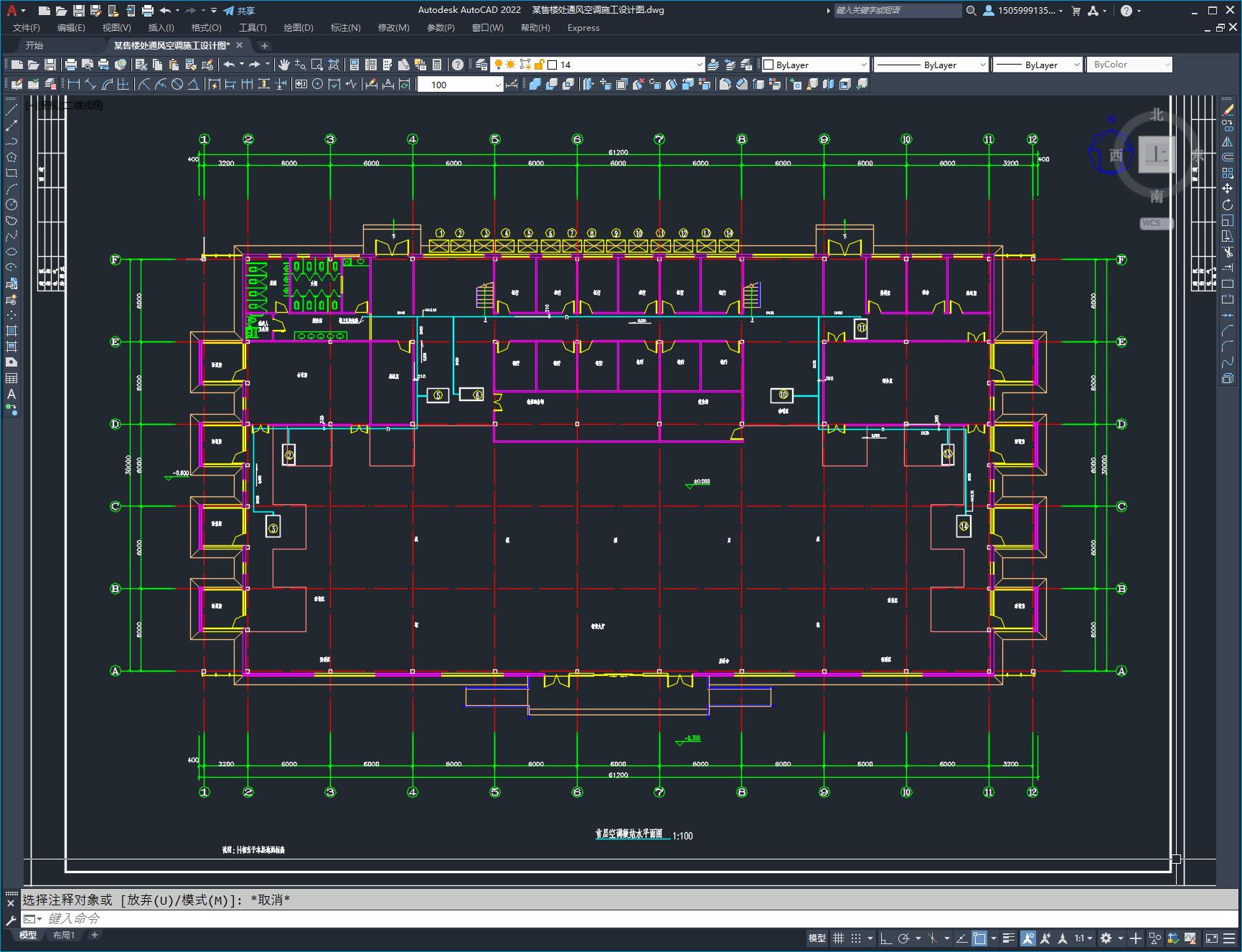This screenshot has width=1242, height=952.
Task: Toggle lineweight display in status bar
Action: pos(1009,938)
